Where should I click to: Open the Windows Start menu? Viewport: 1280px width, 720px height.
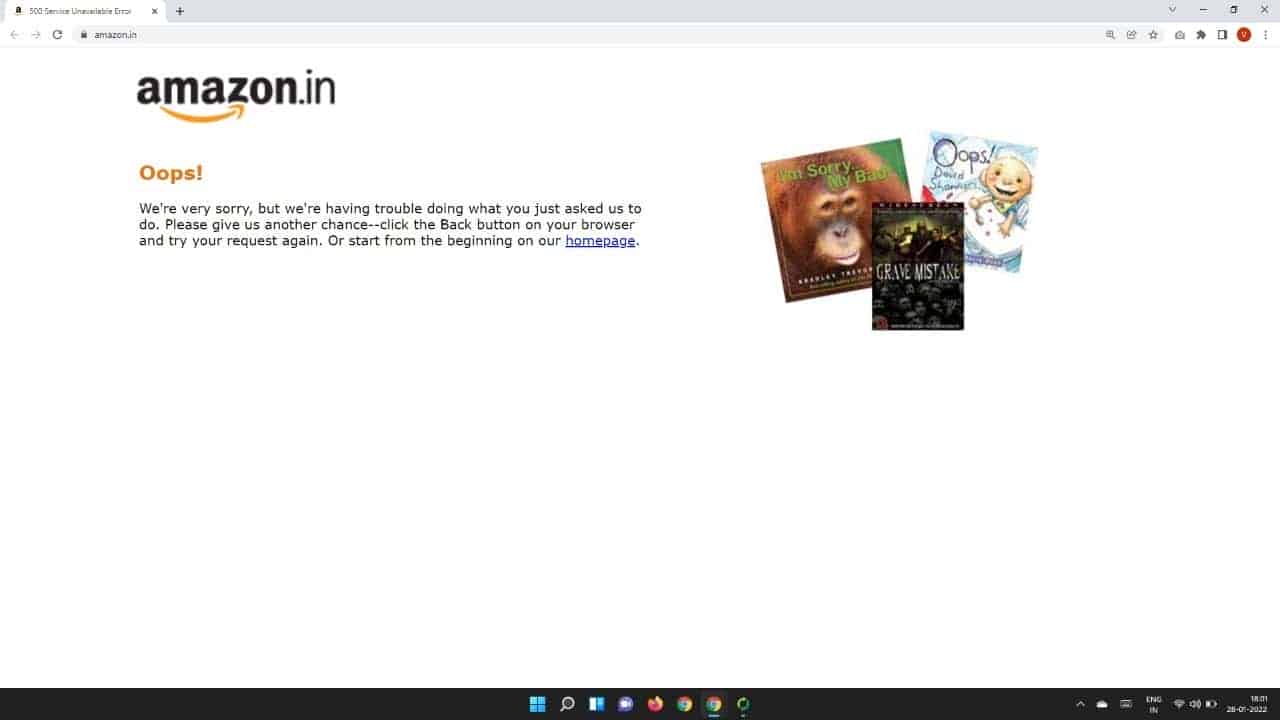pos(537,704)
